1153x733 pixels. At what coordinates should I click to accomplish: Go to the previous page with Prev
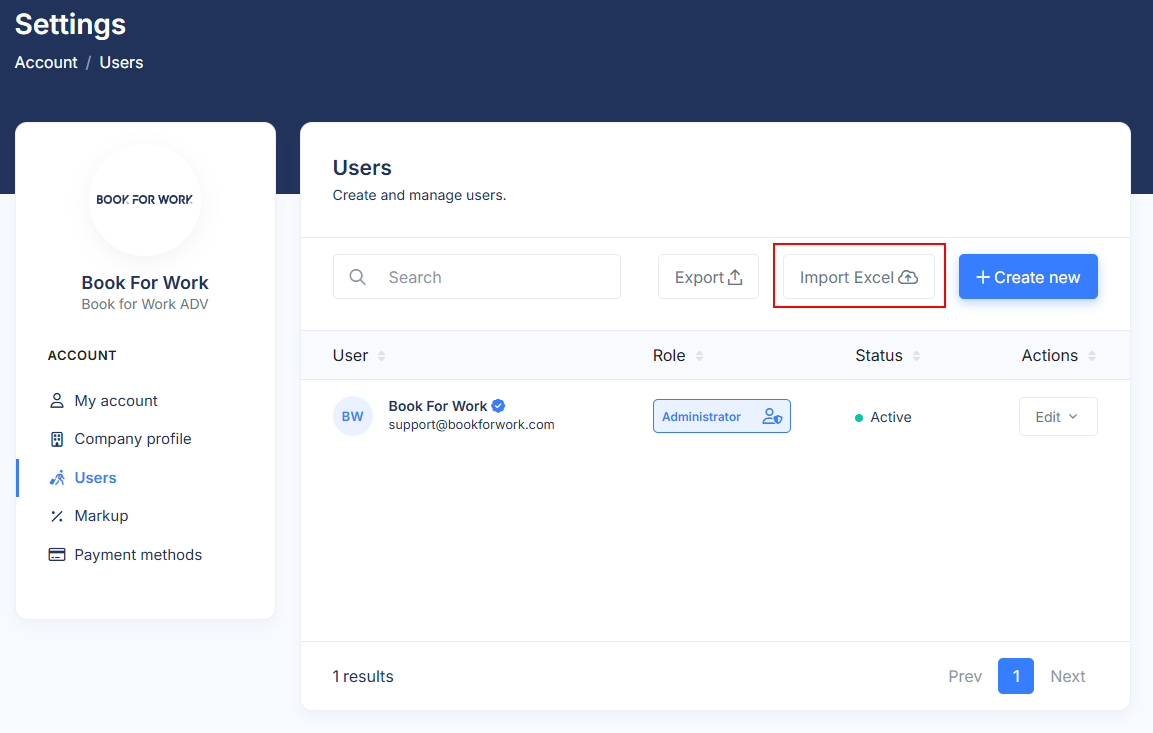(x=965, y=676)
